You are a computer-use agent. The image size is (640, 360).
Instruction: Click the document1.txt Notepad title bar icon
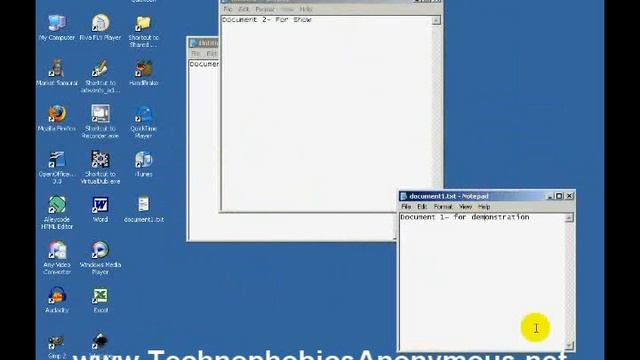click(404, 196)
